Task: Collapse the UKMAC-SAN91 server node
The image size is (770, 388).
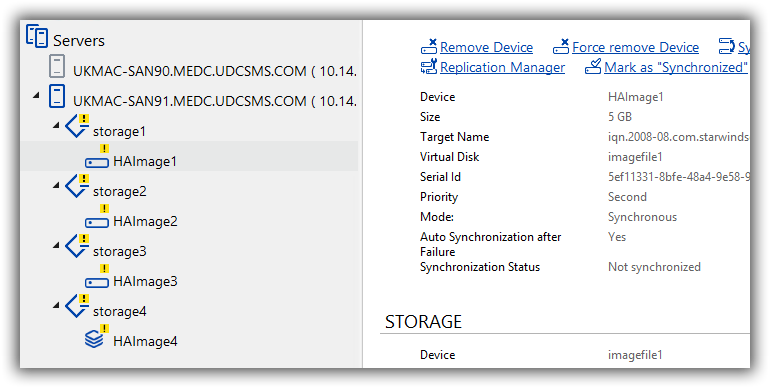Action: click(36, 96)
